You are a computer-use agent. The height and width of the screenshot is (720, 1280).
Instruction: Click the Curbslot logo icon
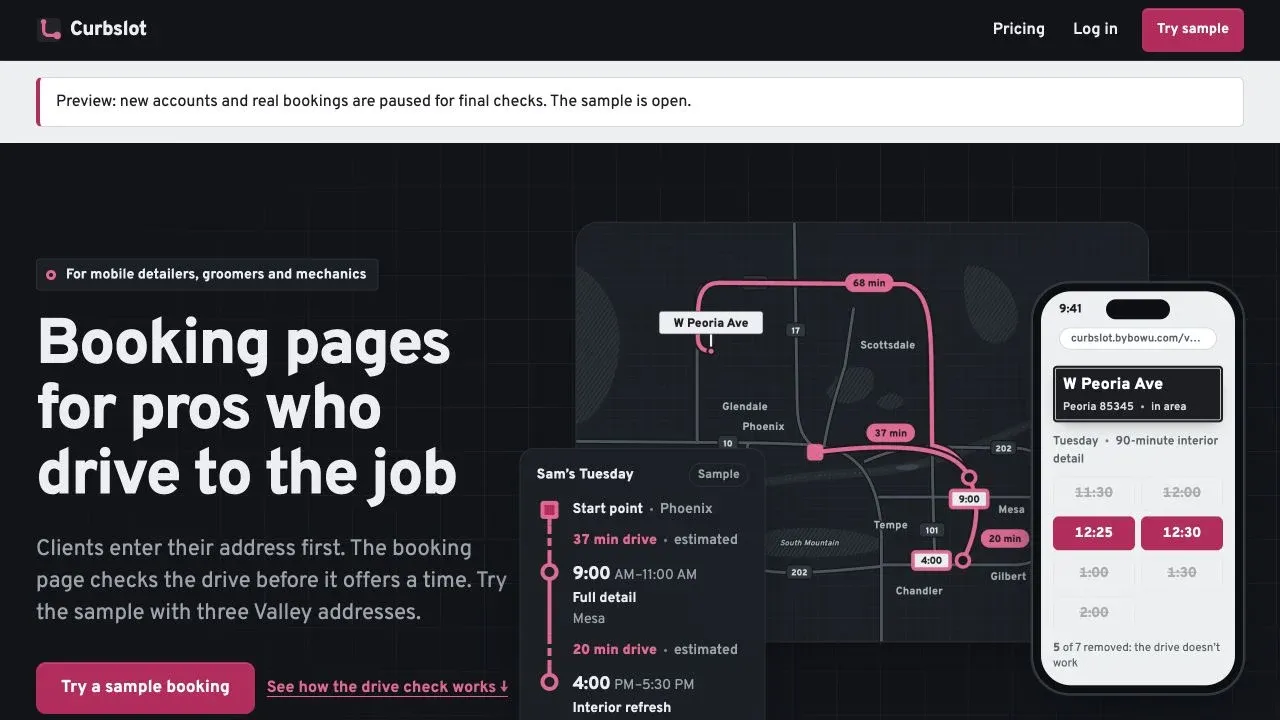click(x=49, y=29)
